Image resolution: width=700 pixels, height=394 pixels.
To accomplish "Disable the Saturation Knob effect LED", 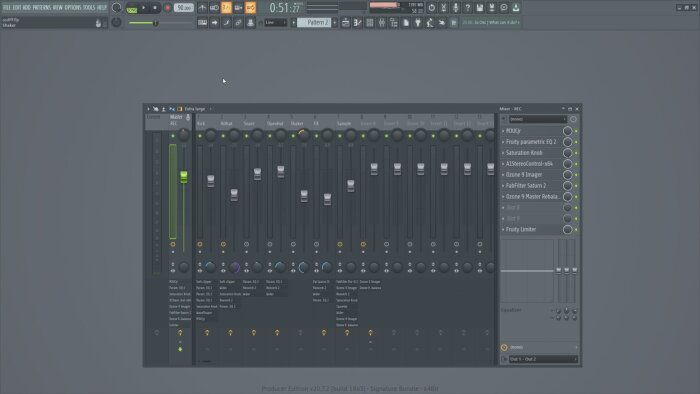I will (x=576, y=153).
